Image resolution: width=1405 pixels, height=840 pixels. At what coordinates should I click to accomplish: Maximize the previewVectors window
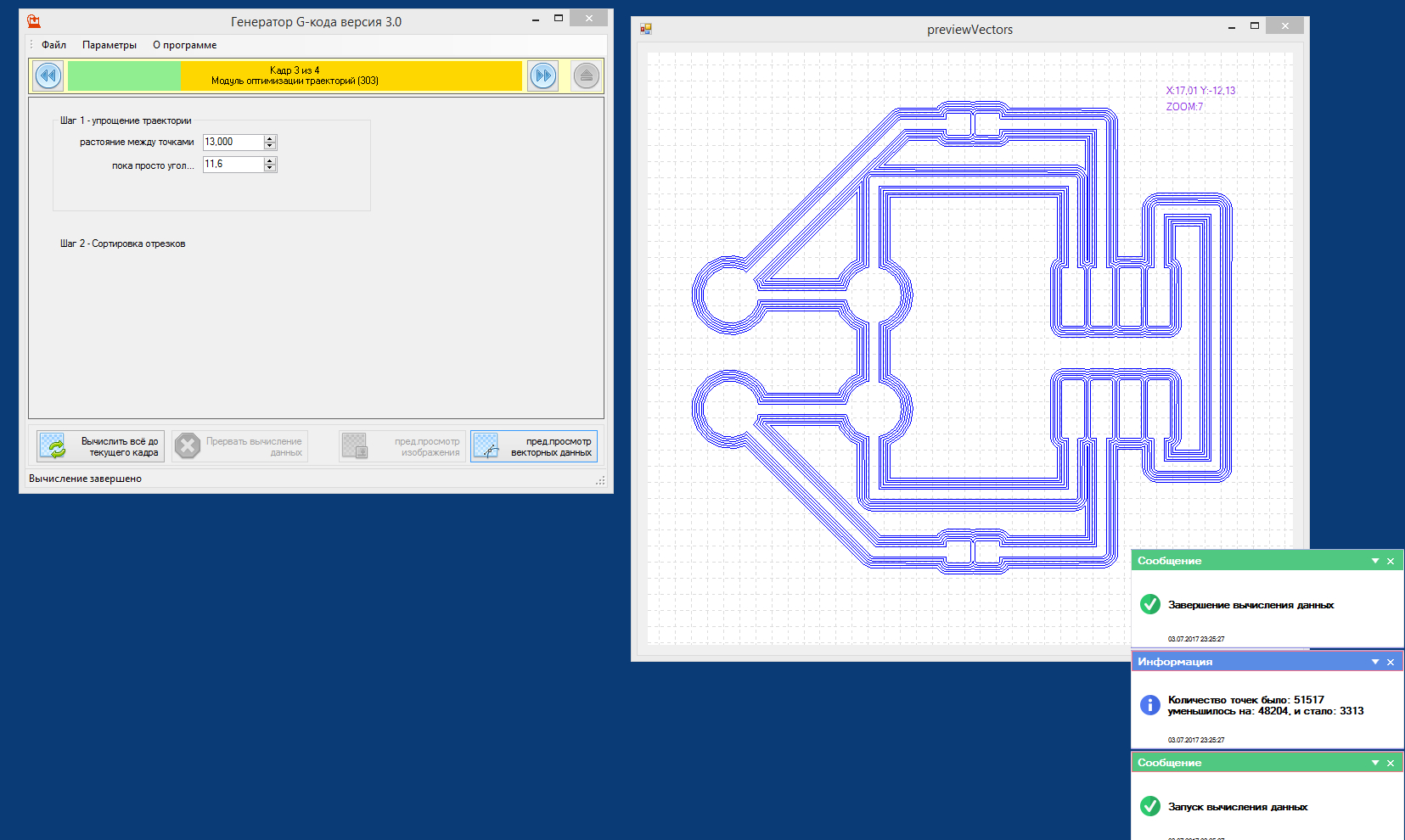pyautogui.click(x=1254, y=26)
